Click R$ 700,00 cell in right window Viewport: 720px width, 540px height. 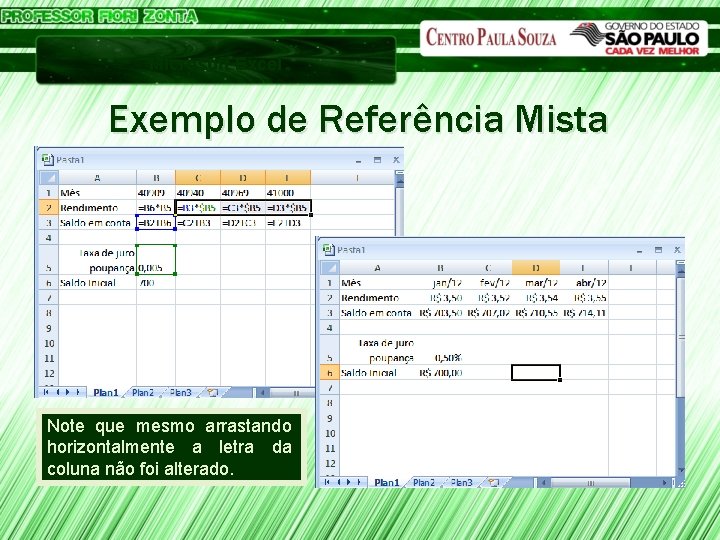tap(440, 372)
